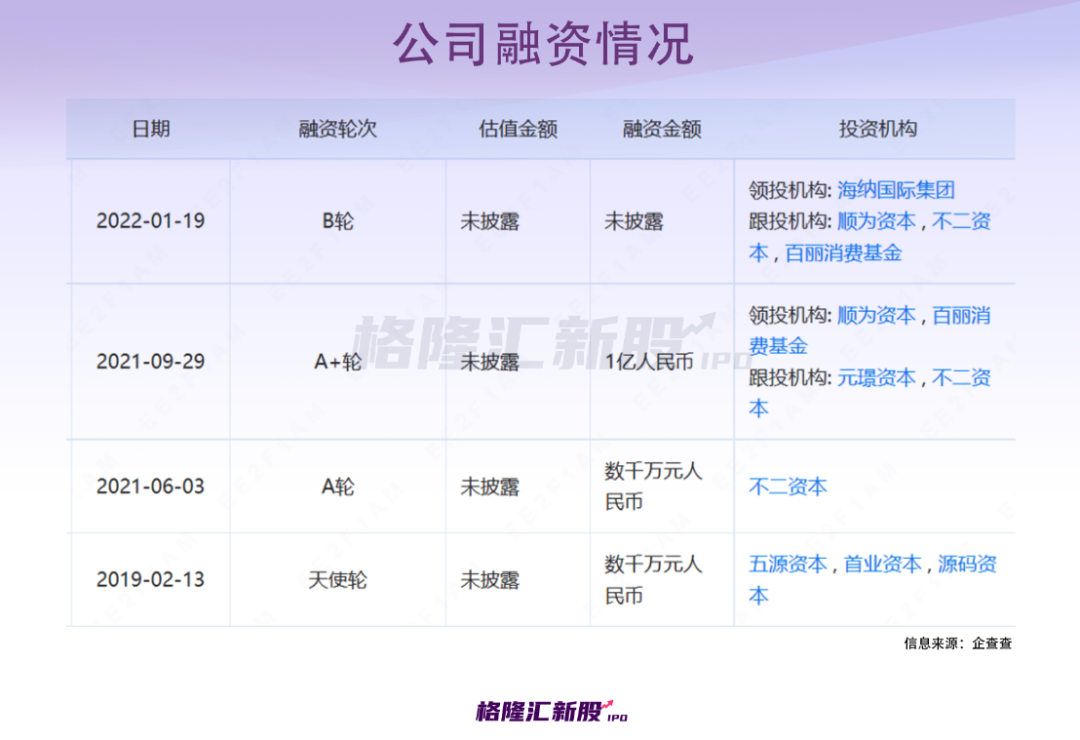Open the 首业资本 investor link
Viewport: 1080px width, 740px height.
click(882, 564)
